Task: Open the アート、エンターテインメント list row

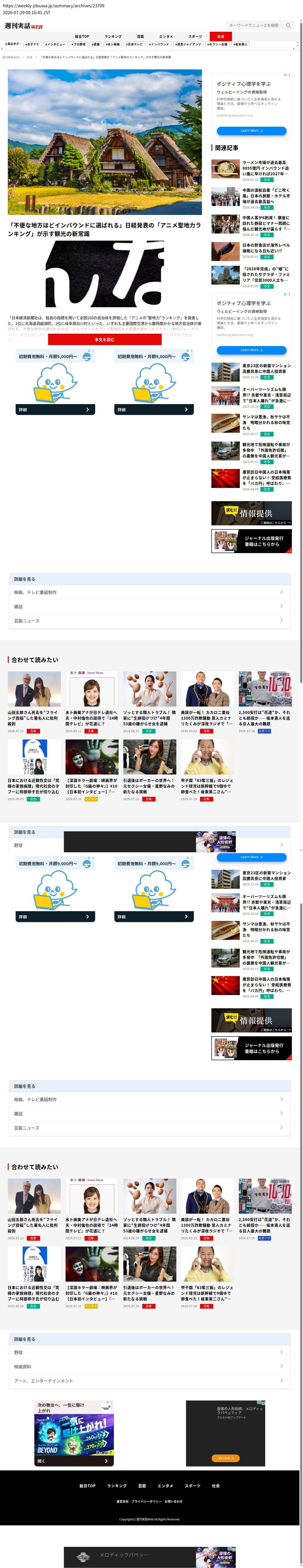Action: 149,1380
